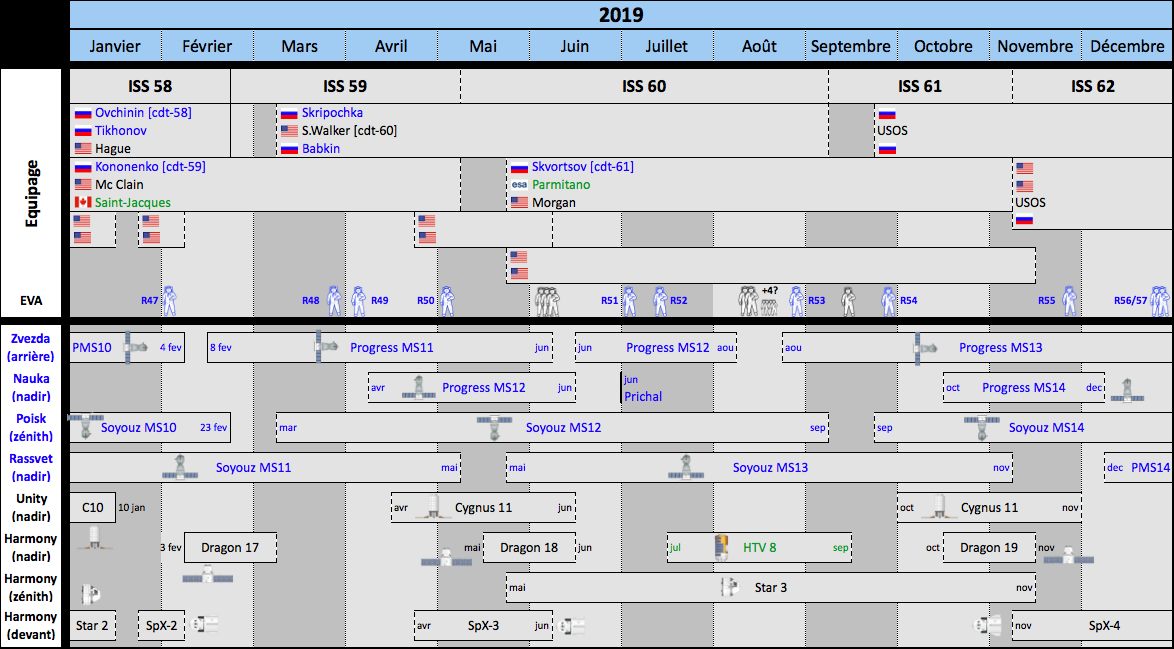Click the Harmony (devant) row label
The image size is (1174, 649).
tap(31, 625)
